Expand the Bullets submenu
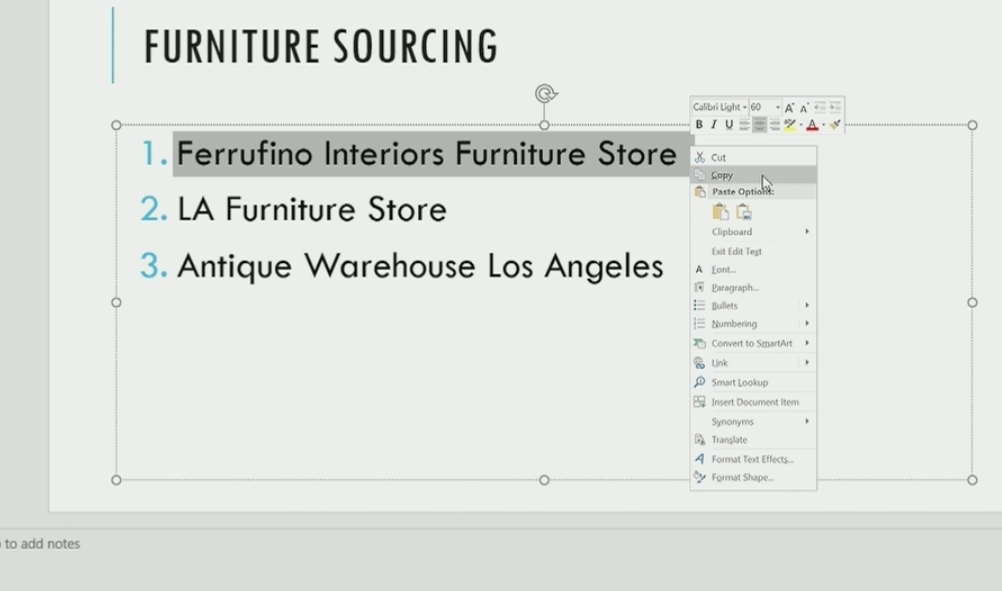Screen dimensions: 1002x591 753,305
